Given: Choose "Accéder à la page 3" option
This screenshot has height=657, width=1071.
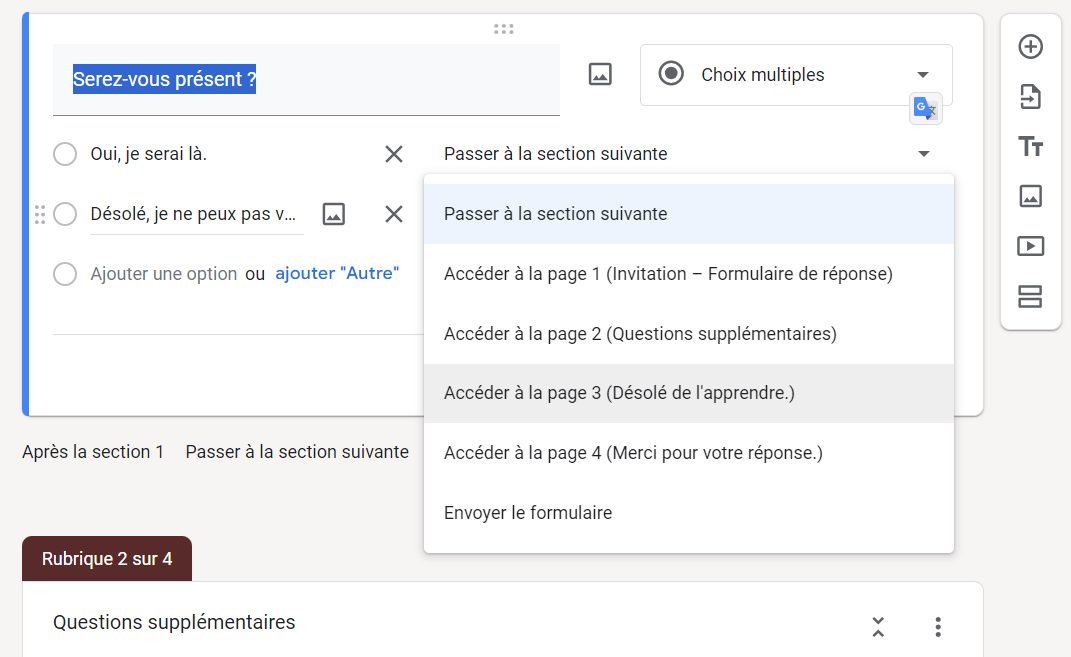Looking at the screenshot, I should (619, 393).
